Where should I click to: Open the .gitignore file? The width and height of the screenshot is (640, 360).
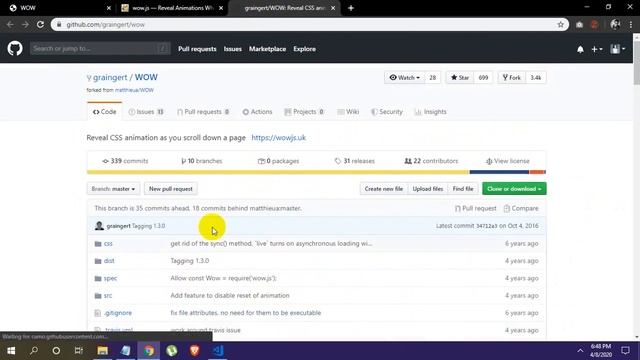118,313
